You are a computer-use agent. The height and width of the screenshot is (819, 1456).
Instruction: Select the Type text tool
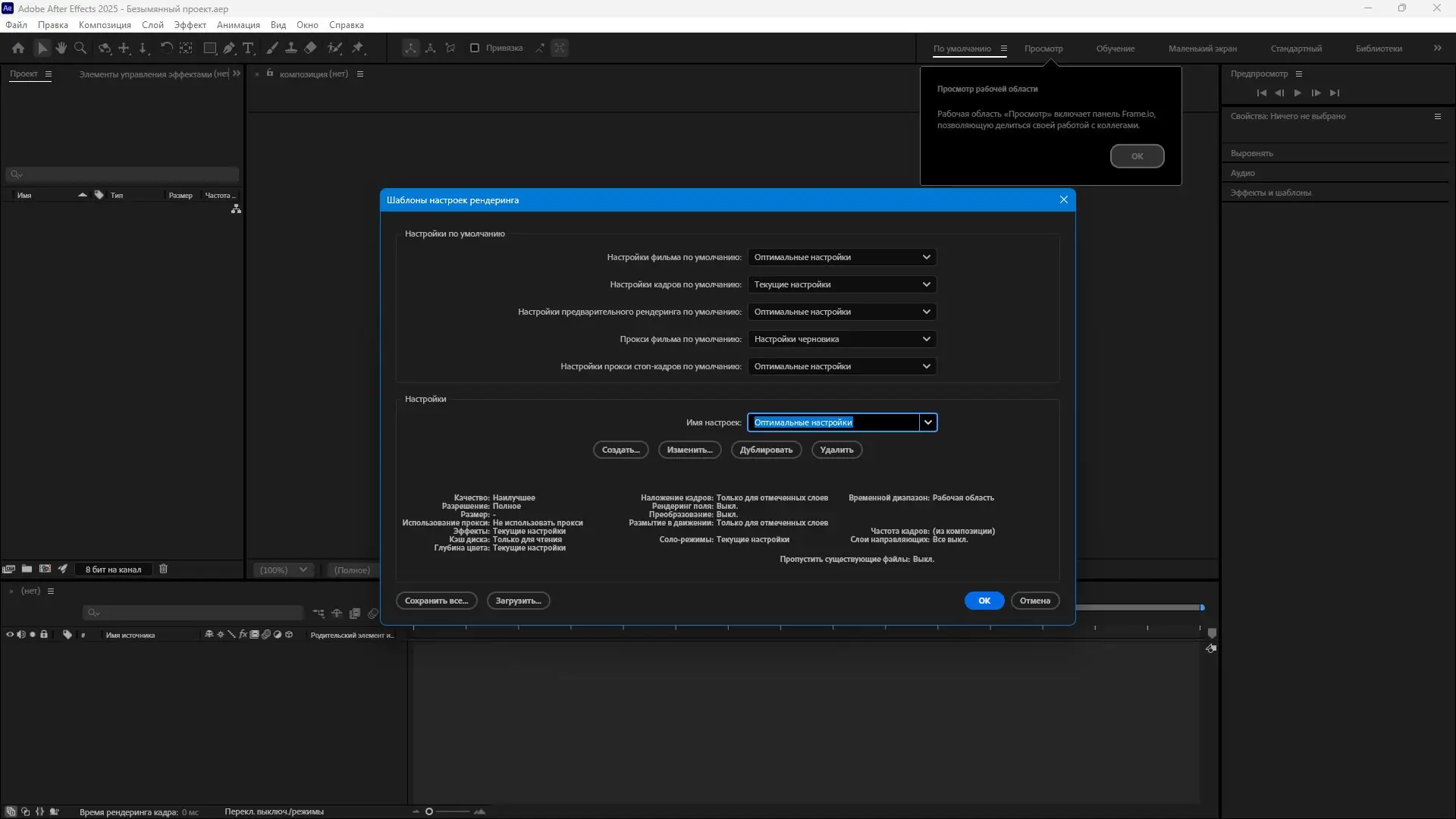point(248,48)
